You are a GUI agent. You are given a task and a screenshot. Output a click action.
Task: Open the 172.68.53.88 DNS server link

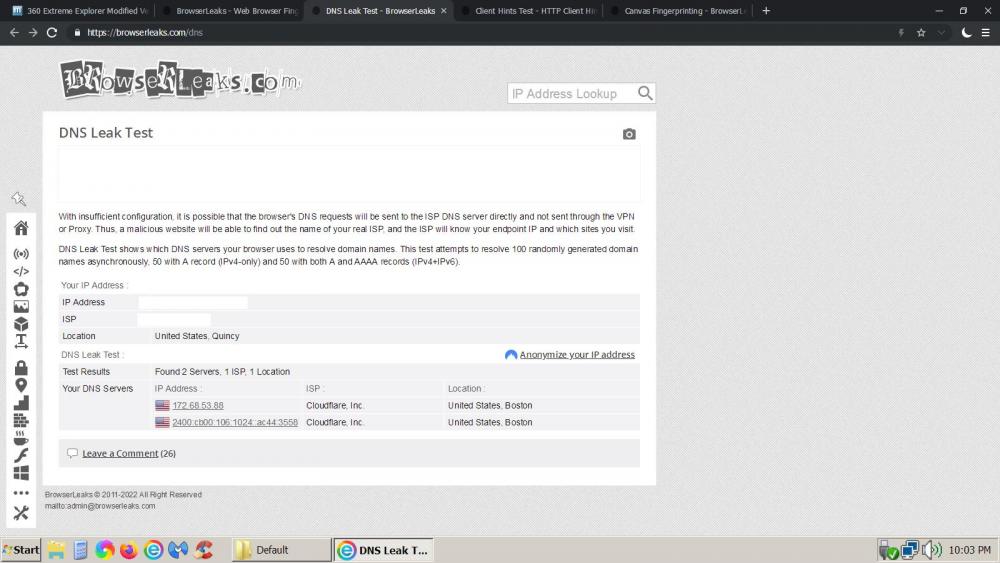pyautogui.click(x=198, y=406)
